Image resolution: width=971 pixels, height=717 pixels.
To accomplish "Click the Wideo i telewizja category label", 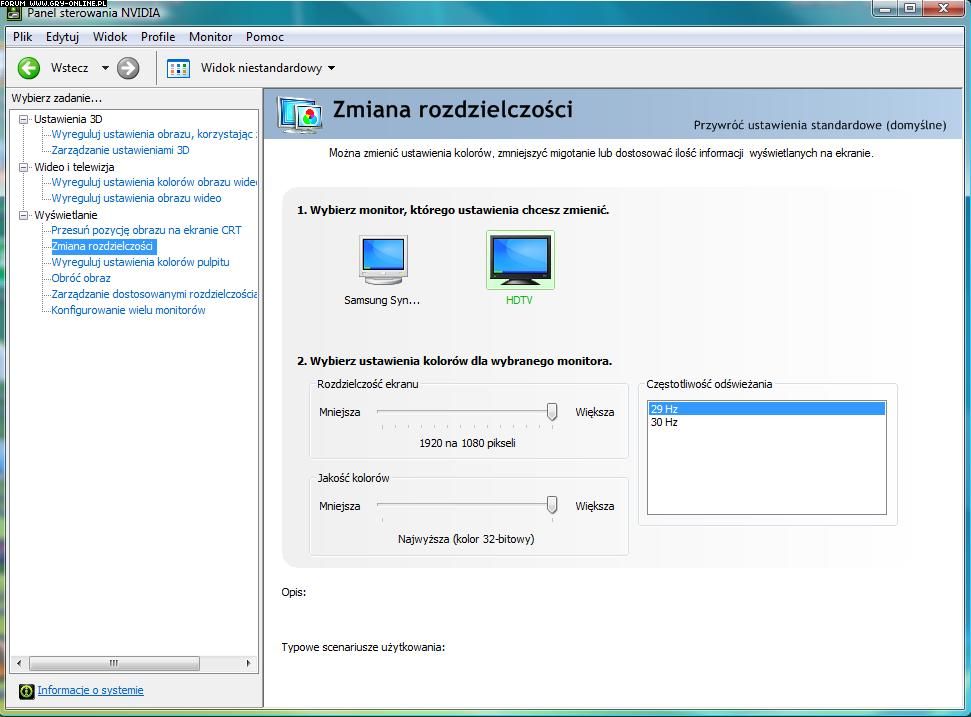I will (x=74, y=167).
